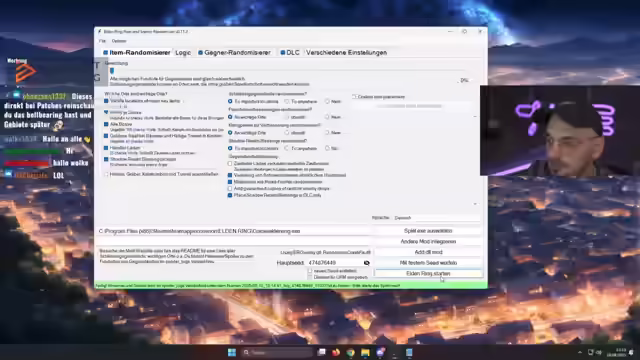Toggle the für URM ausgeben checkbox
Screen dimensions: 640x360
click(x=310, y=277)
